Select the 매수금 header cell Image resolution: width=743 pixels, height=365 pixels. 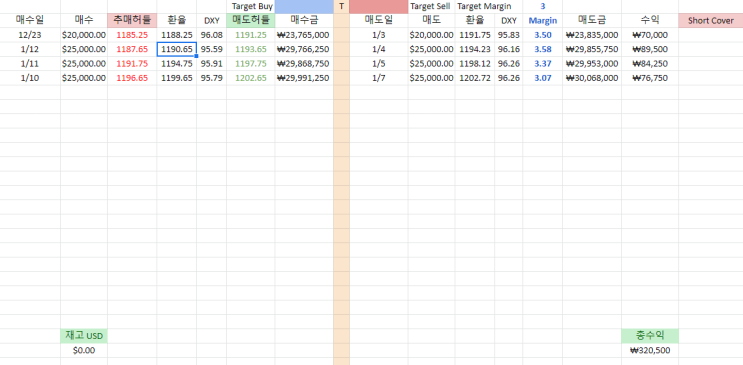[x=304, y=20]
